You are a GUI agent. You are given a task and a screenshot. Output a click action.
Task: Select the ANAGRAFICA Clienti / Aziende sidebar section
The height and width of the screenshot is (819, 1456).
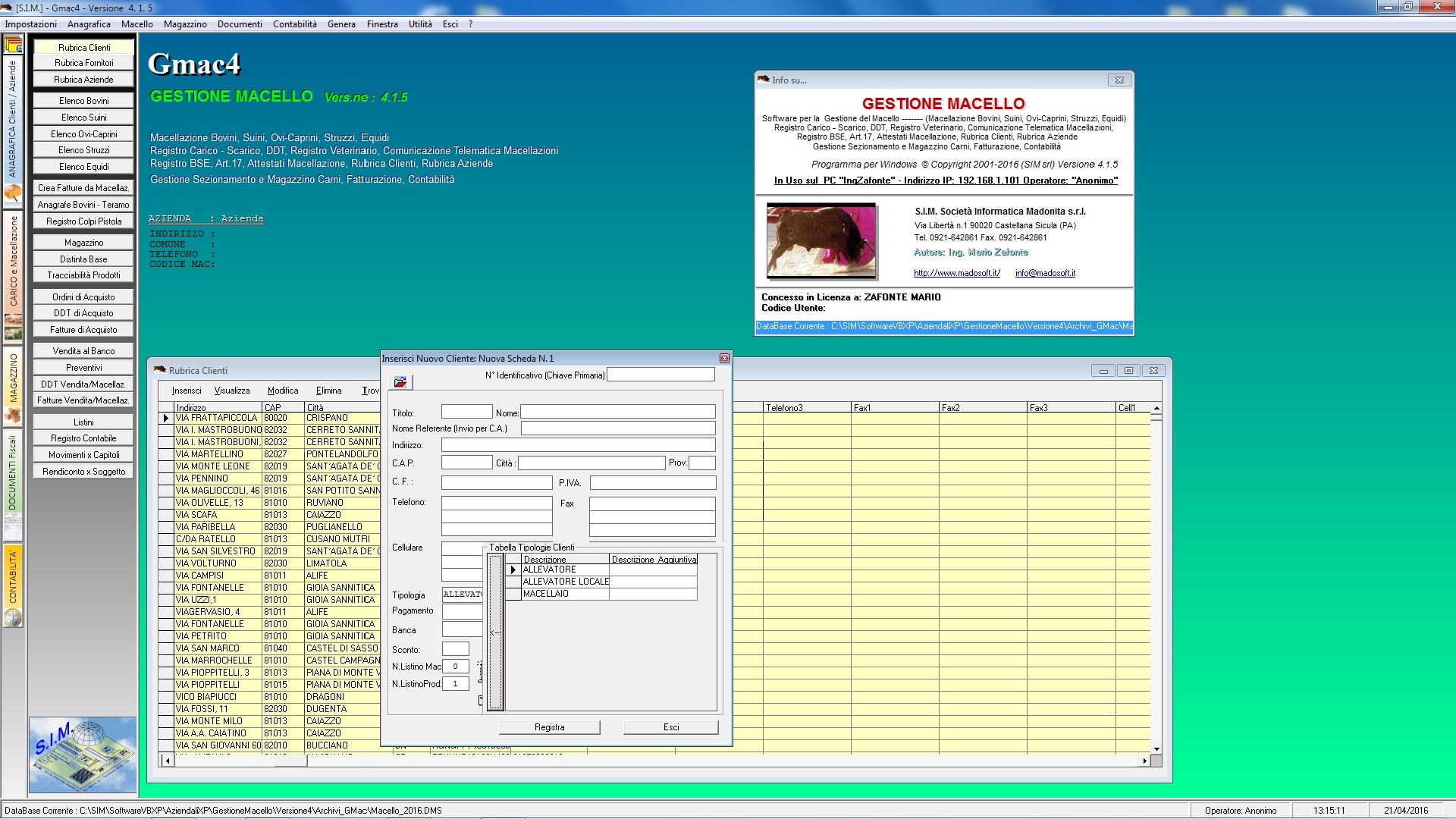pos(13,119)
